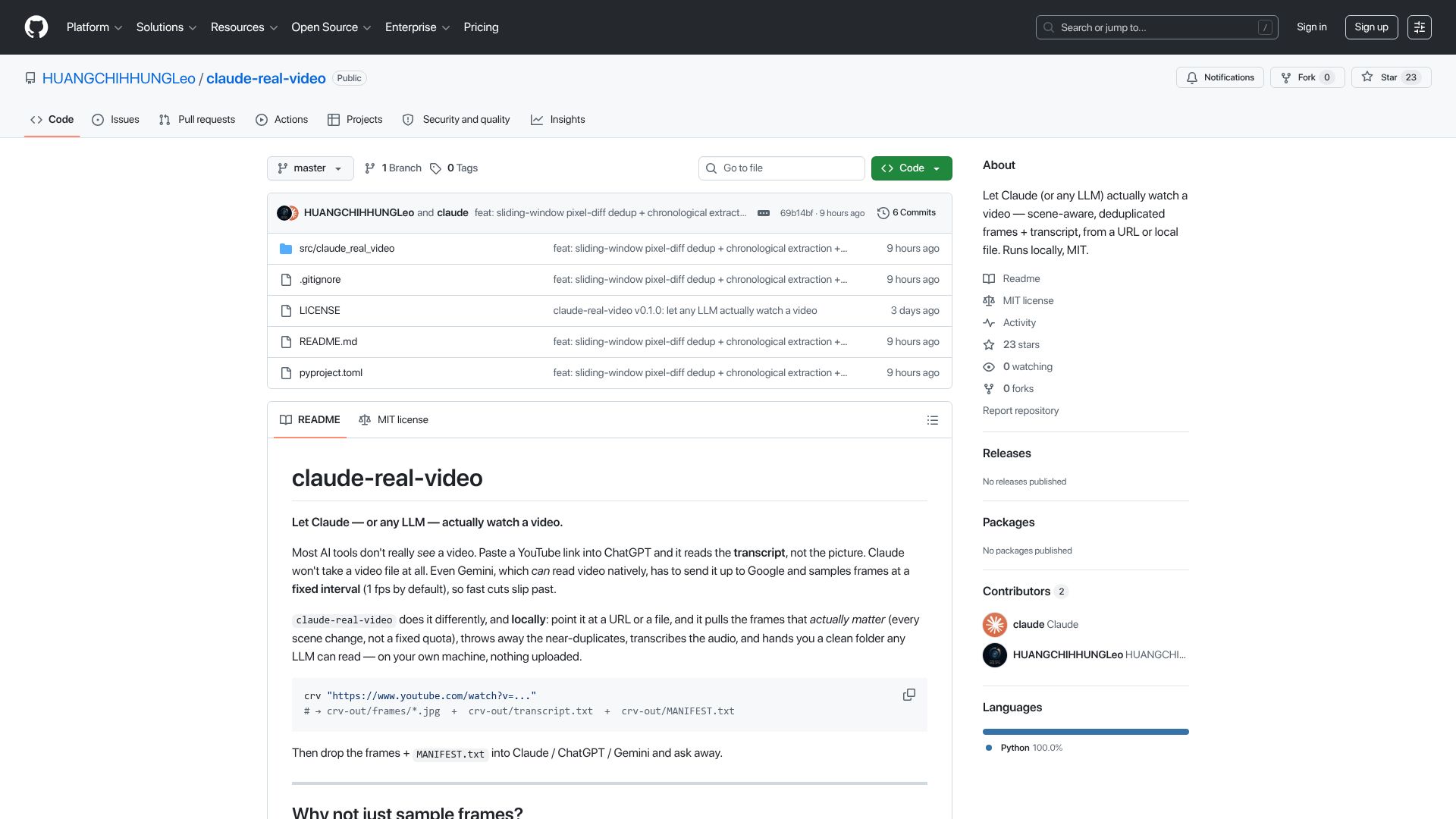This screenshot has height=819, width=1456.
Task: Expand the Solutions menu
Action: tap(166, 27)
